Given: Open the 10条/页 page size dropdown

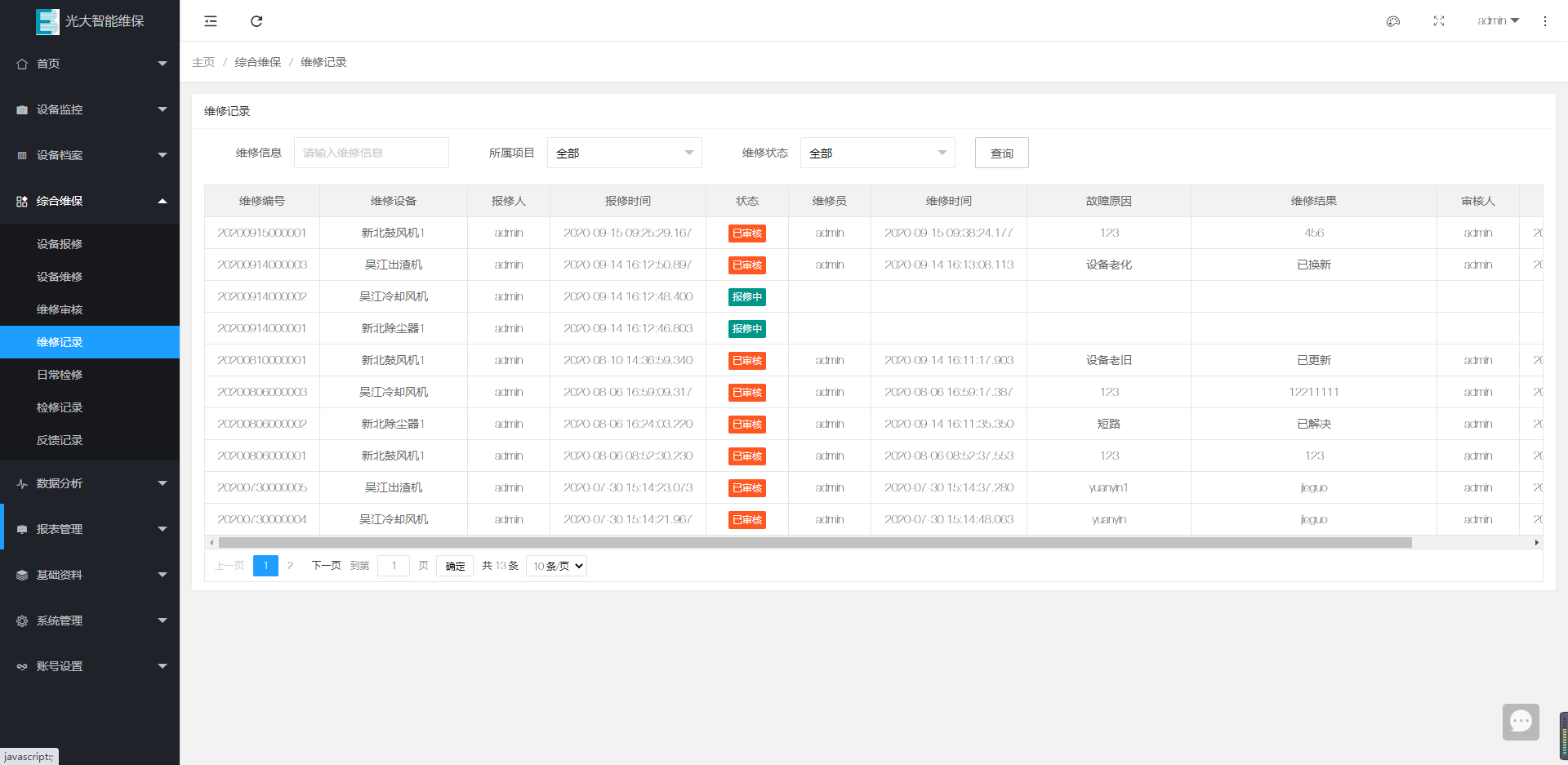Looking at the screenshot, I should point(556,566).
